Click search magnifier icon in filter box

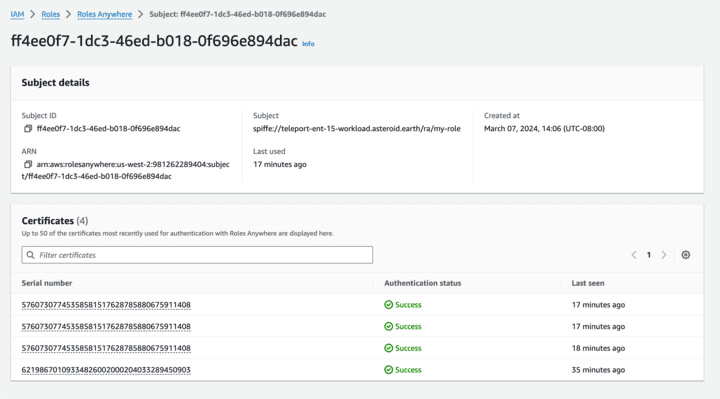31,255
